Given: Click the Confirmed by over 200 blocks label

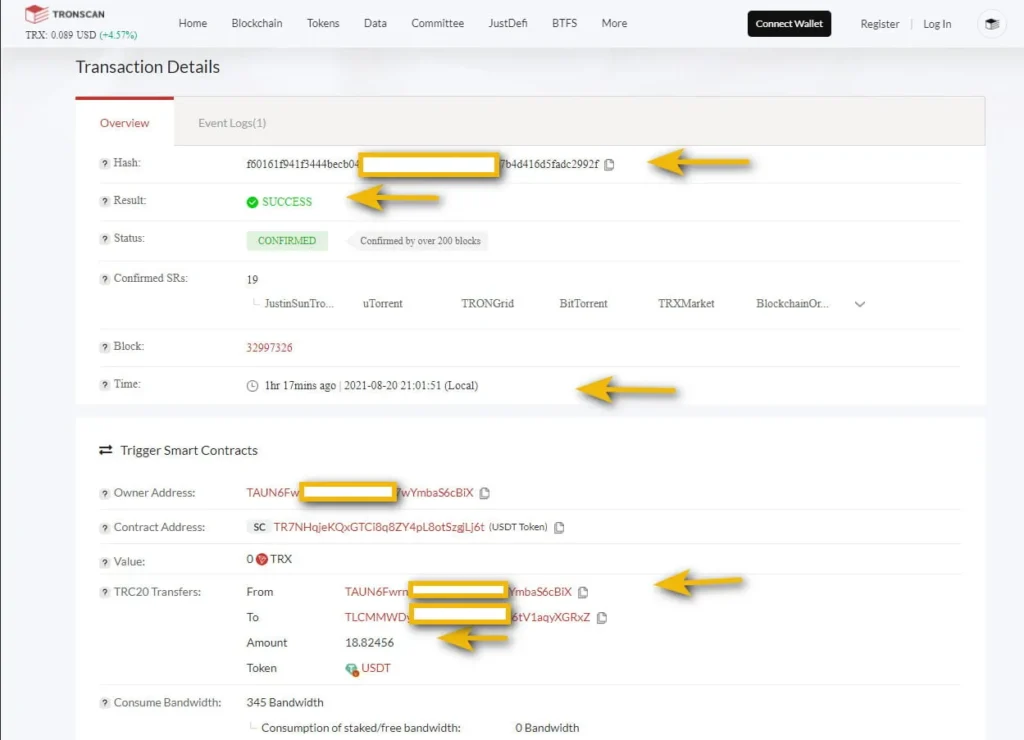Looking at the screenshot, I should click(420, 241).
